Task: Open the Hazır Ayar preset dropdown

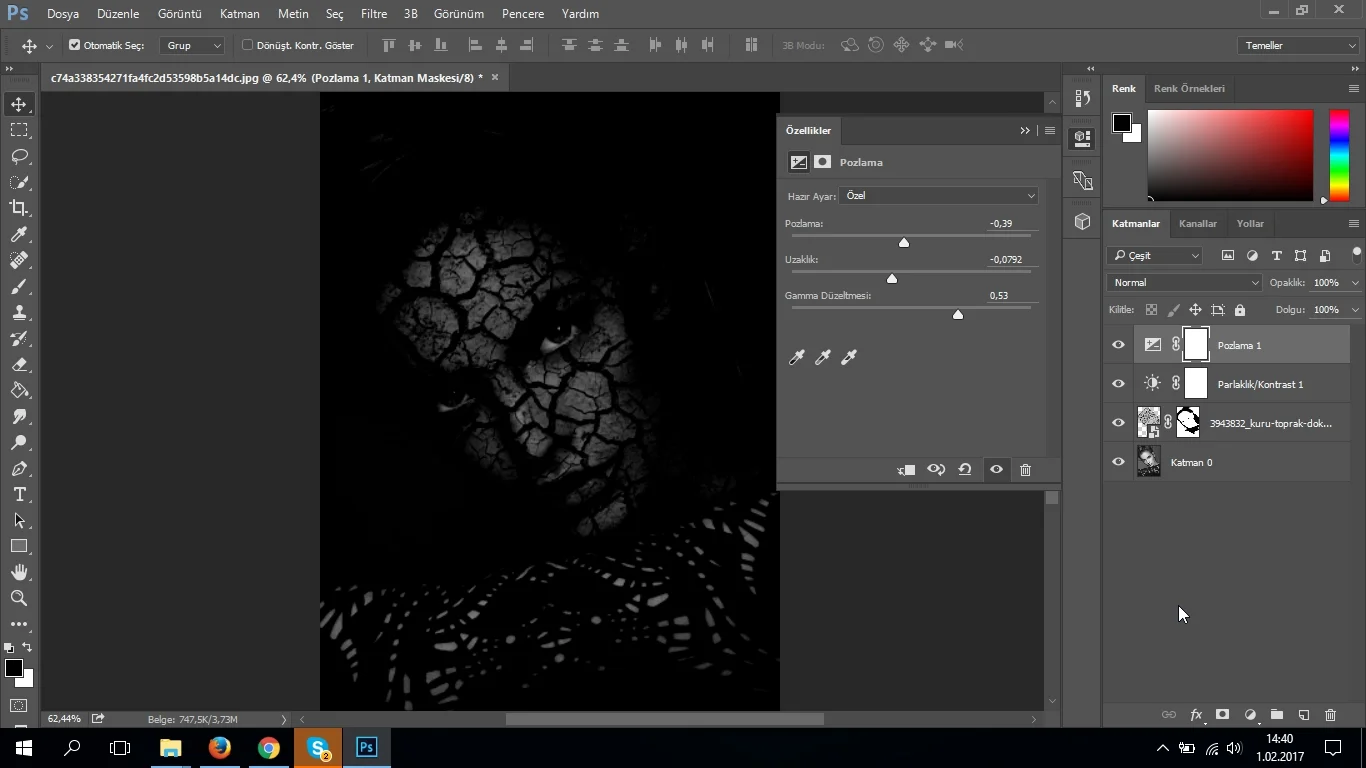Action: point(939,196)
